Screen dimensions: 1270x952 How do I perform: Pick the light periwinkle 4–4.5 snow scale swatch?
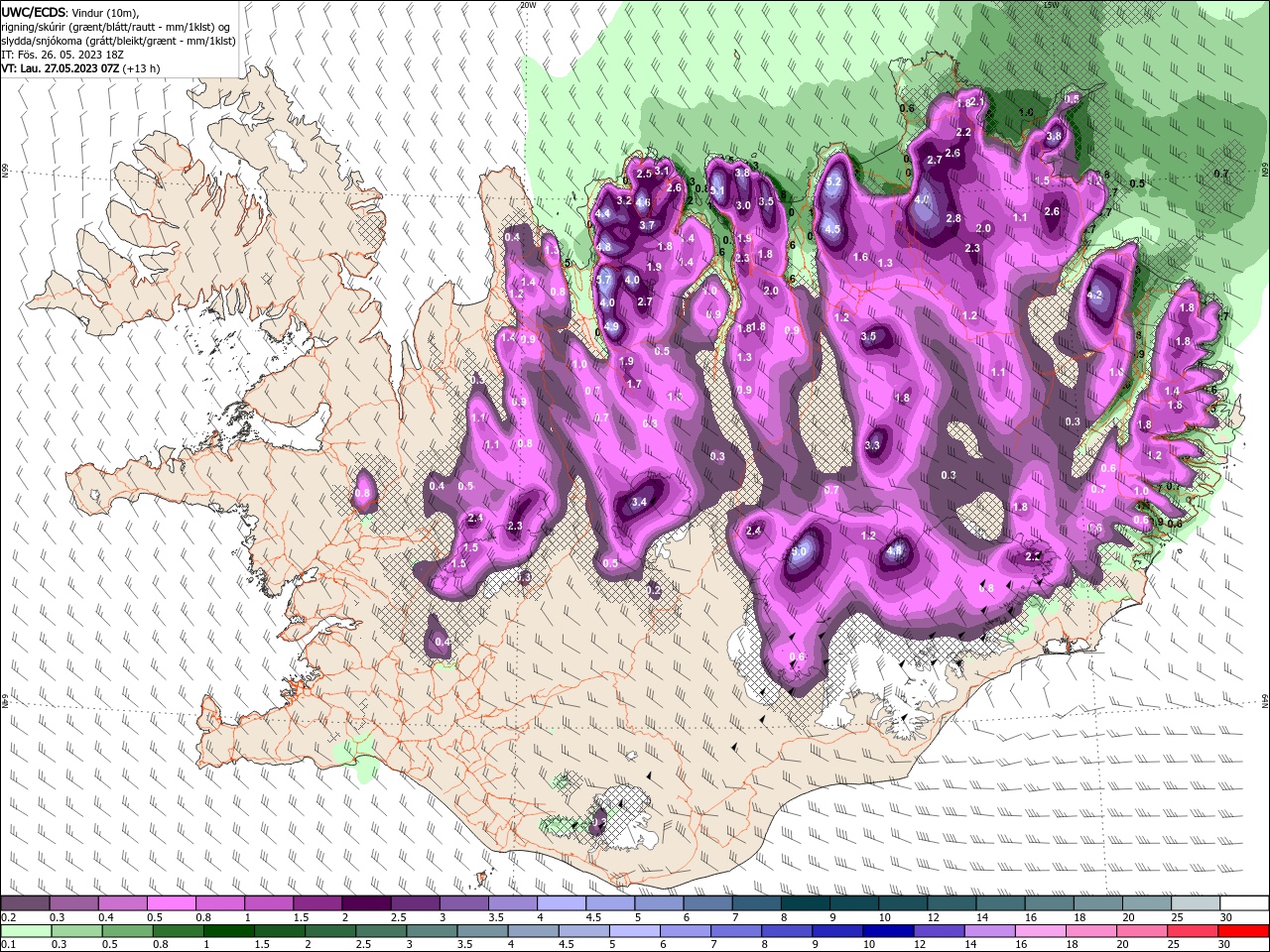pos(560,903)
